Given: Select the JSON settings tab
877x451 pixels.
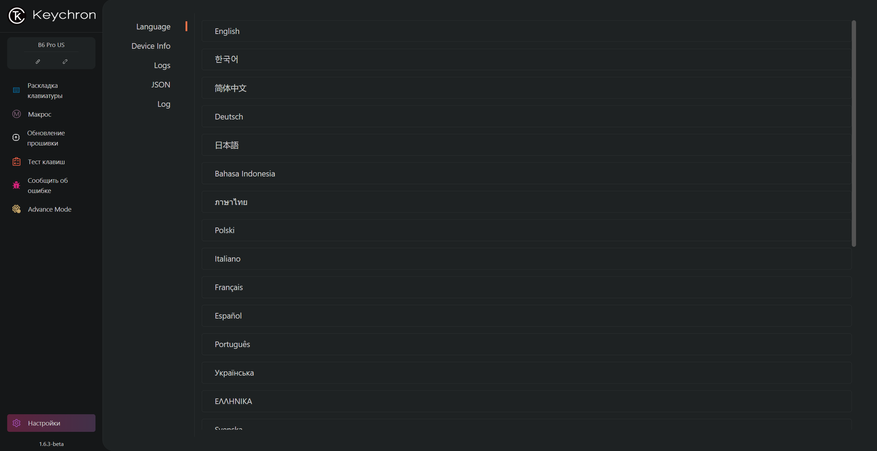Looking at the screenshot, I should 161,85.
